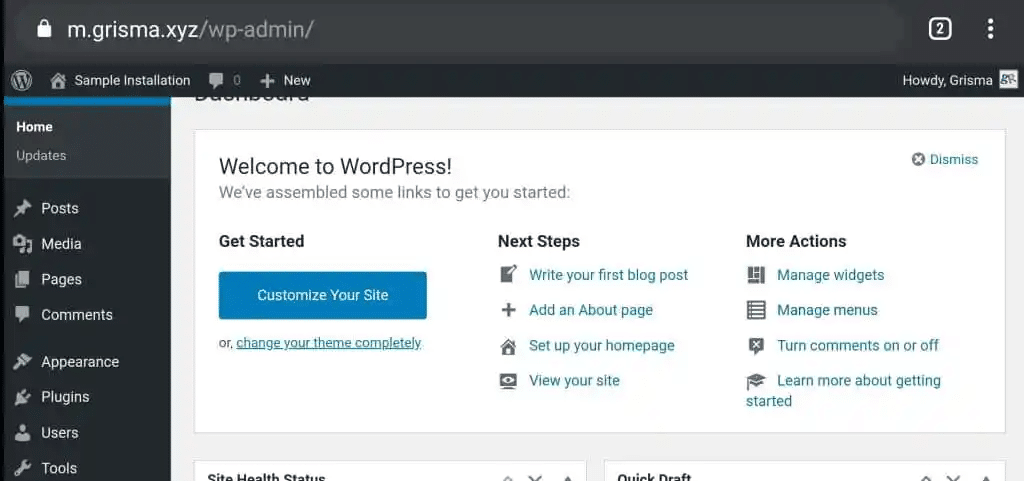The height and width of the screenshot is (481, 1024).
Task: Click the Dismiss X circle icon
Action: [918, 159]
